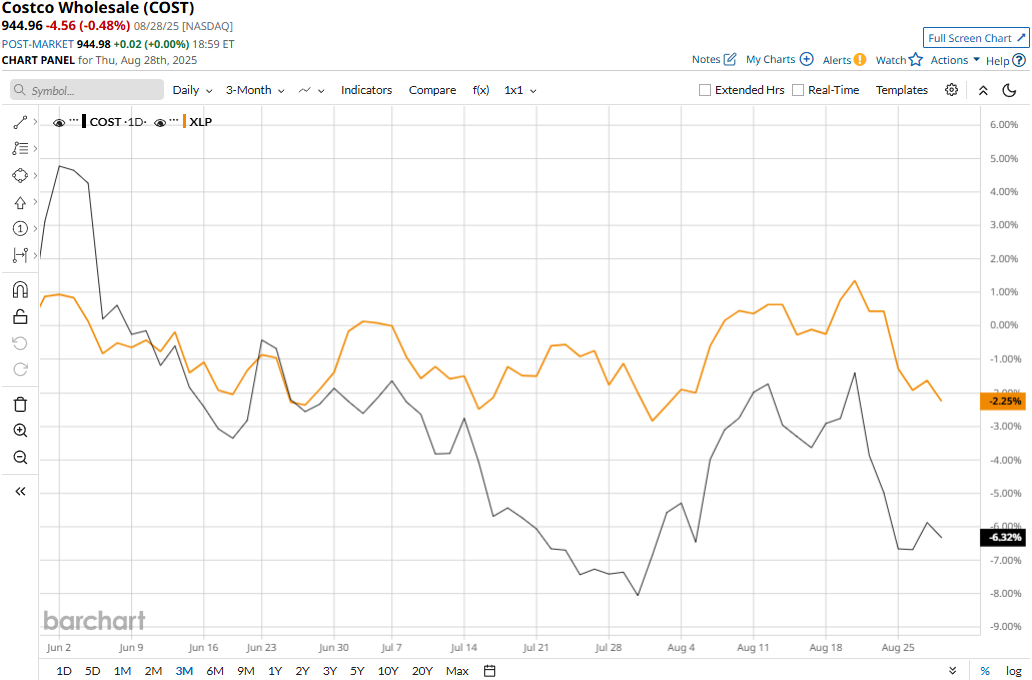Select the 3M time range
Image resolution: width=1032 pixels, height=680 pixels.
pos(184,671)
